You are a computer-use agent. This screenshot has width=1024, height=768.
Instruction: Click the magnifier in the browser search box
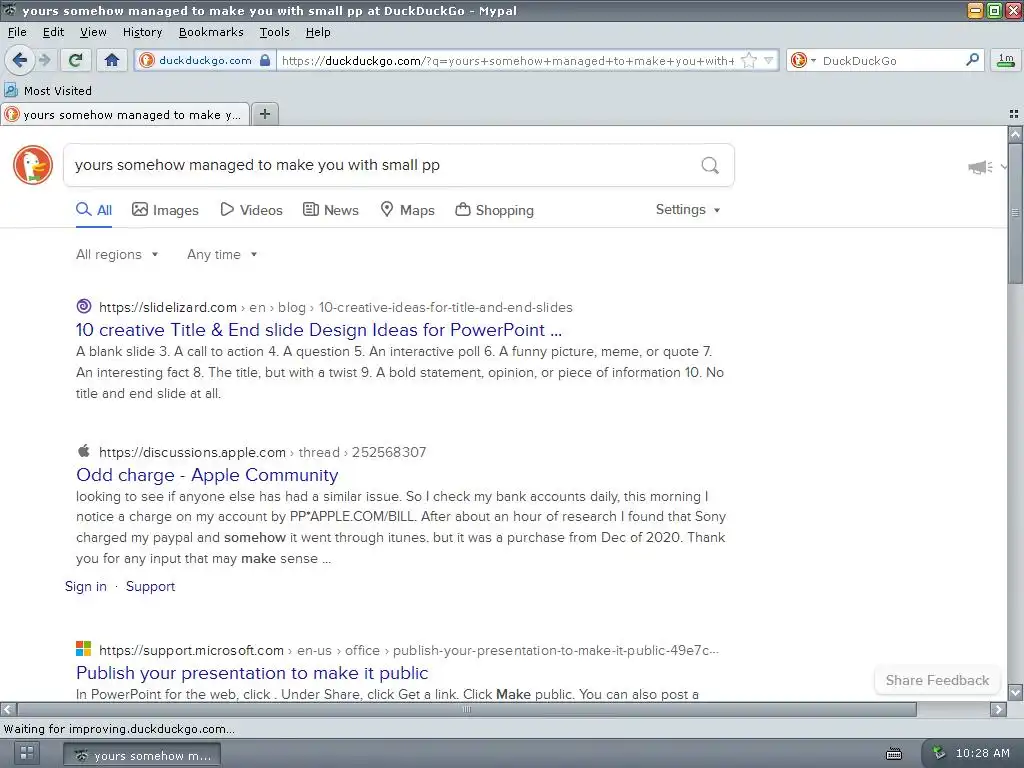(x=972, y=60)
